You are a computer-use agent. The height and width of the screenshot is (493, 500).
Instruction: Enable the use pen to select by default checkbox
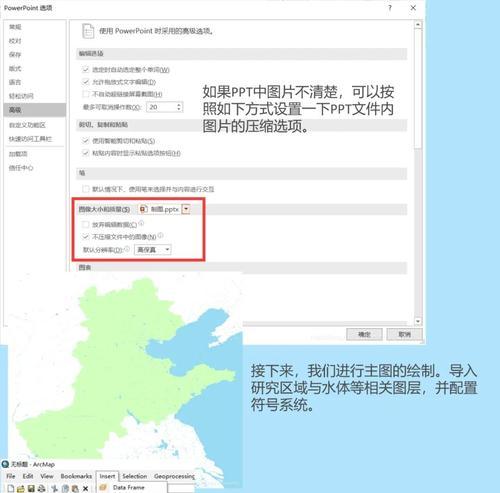pyautogui.click(x=86, y=189)
